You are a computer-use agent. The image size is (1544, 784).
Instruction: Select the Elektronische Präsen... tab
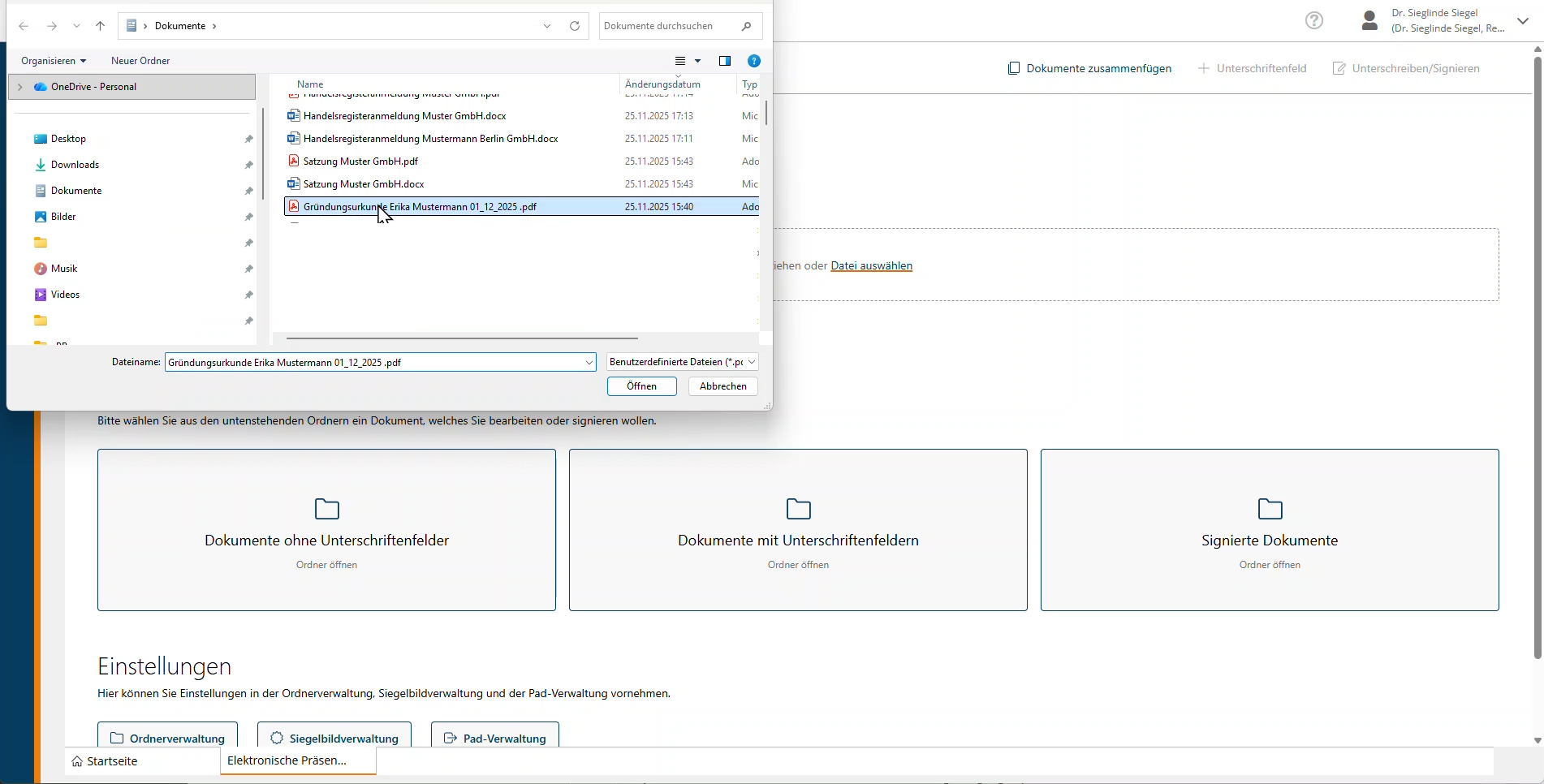(287, 760)
